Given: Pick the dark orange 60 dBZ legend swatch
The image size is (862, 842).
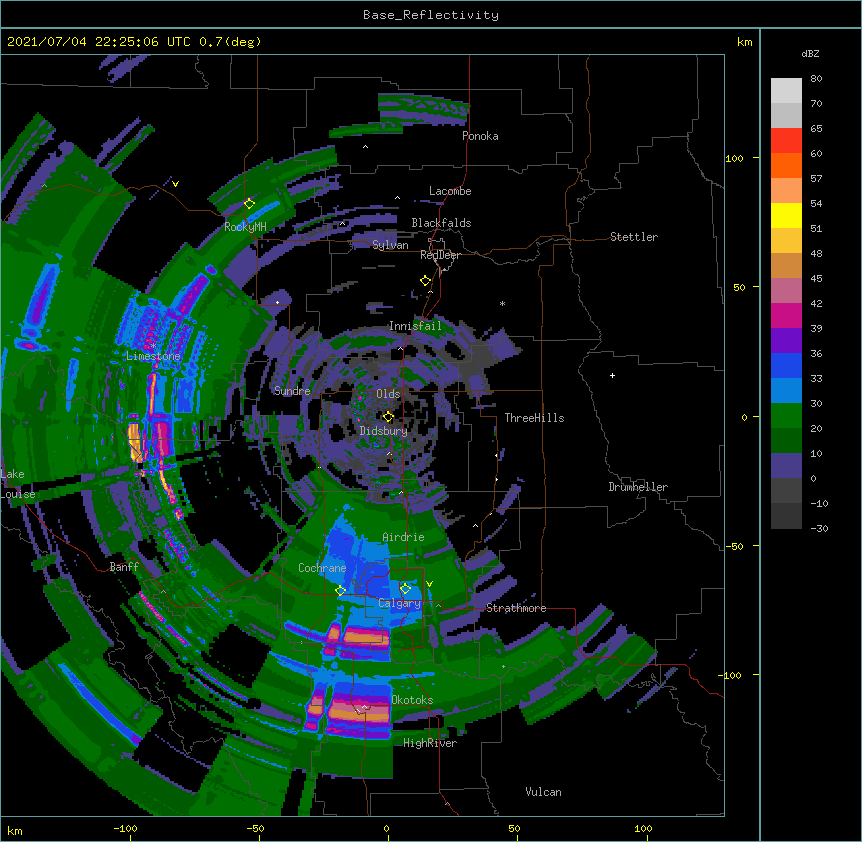Looking at the screenshot, I should (786, 165).
